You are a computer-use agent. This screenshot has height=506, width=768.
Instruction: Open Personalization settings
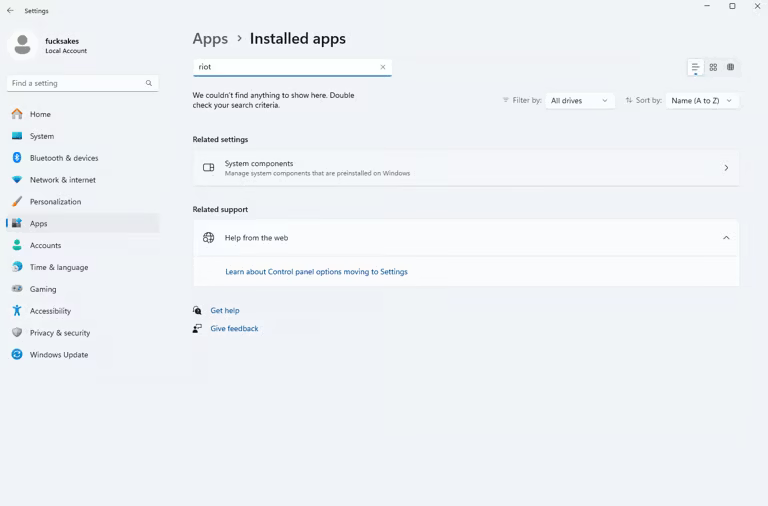click(55, 201)
